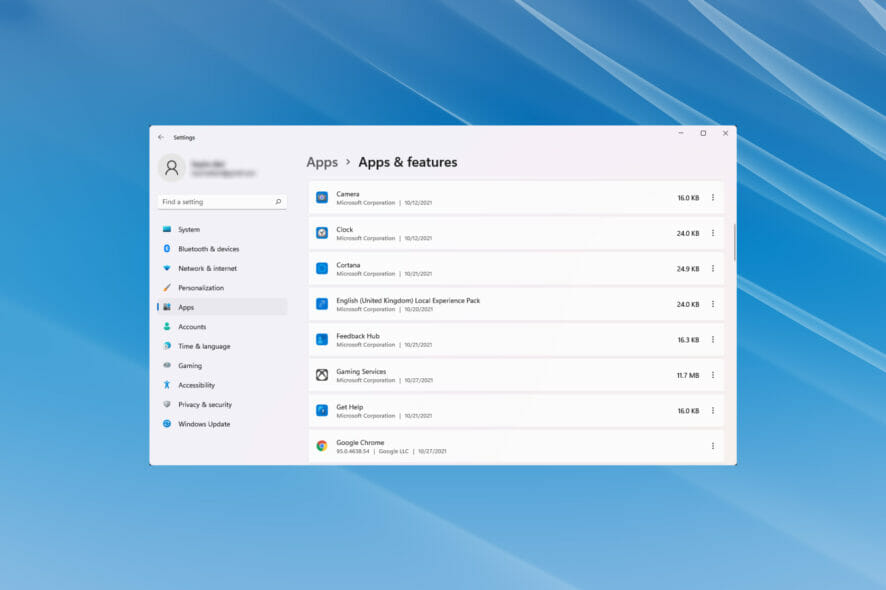
Task: Click the Cortana app icon
Action: pyautogui.click(x=322, y=269)
